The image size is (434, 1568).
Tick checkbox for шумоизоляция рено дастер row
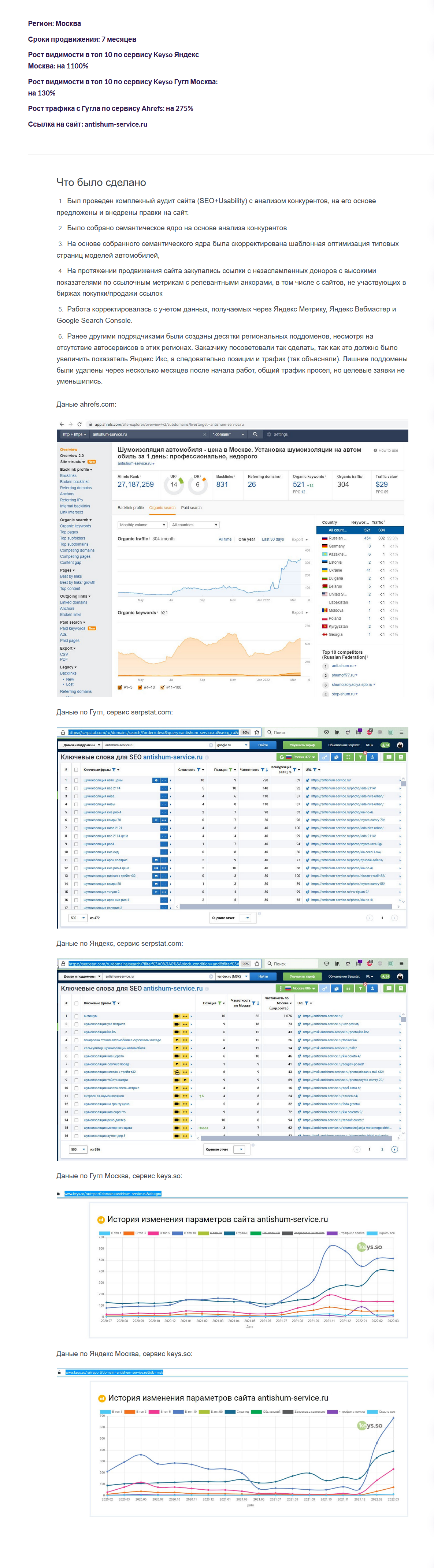76,1120
